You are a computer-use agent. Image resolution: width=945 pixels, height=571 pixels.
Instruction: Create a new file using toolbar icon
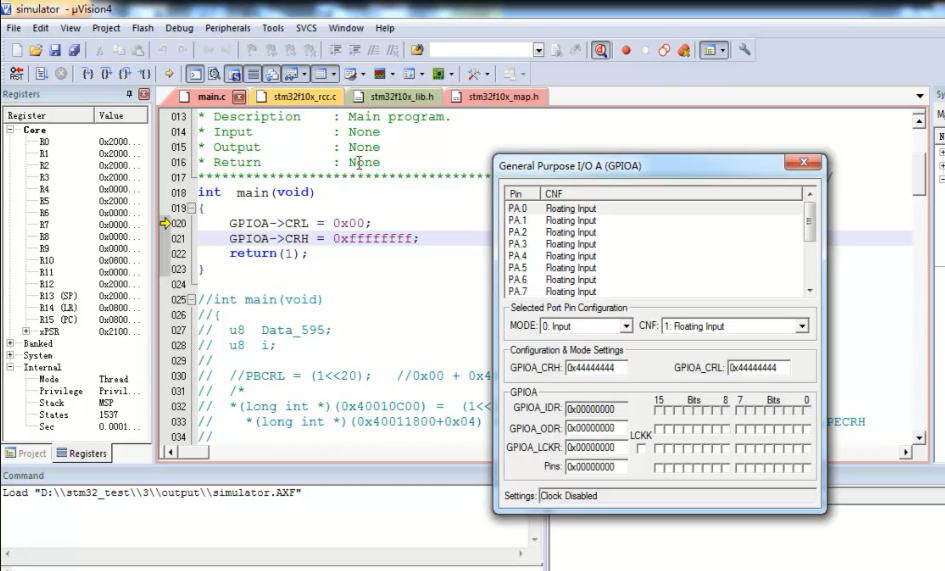(17, 50)
